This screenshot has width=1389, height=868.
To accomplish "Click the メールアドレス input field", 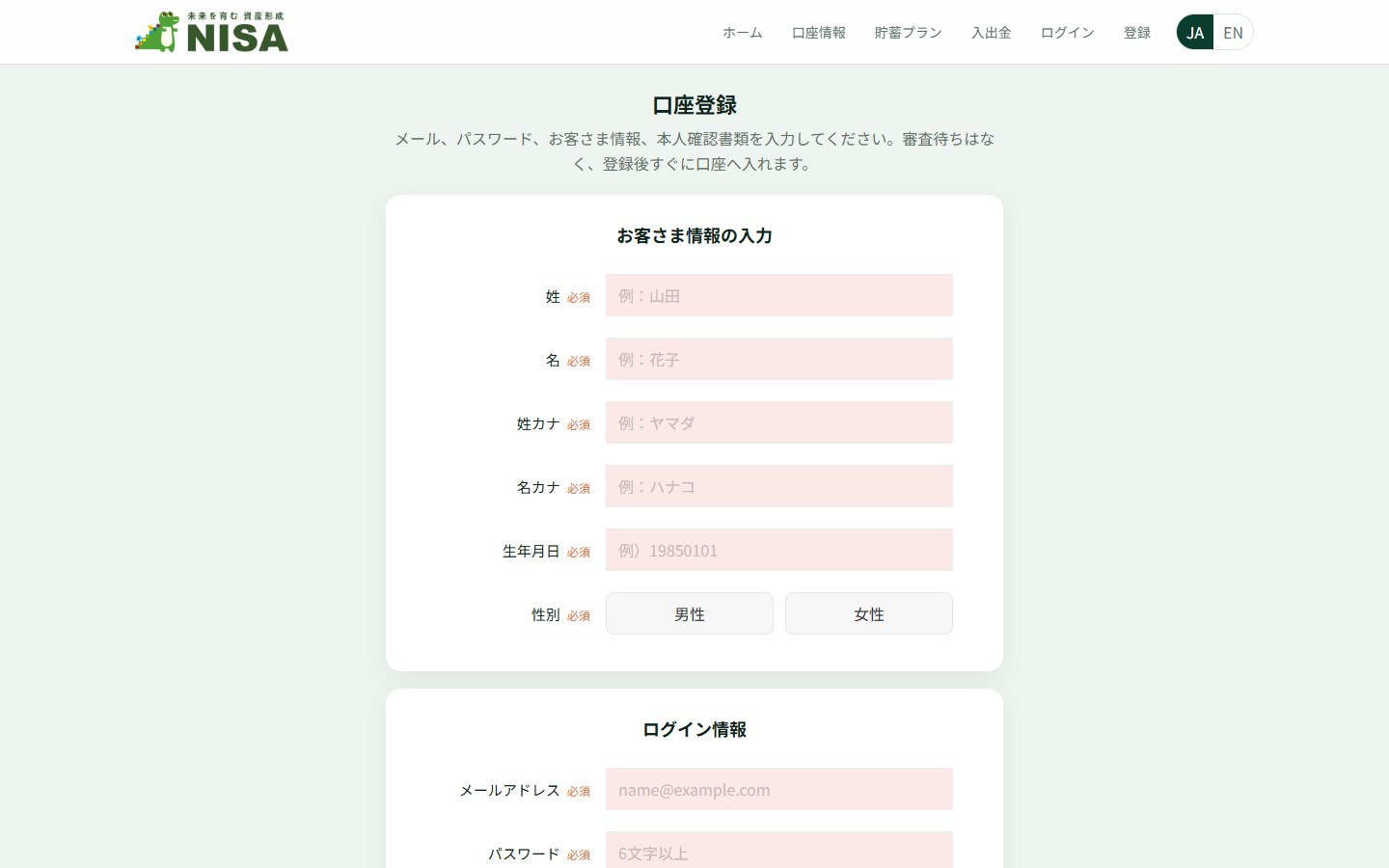I will click(779, 789).
